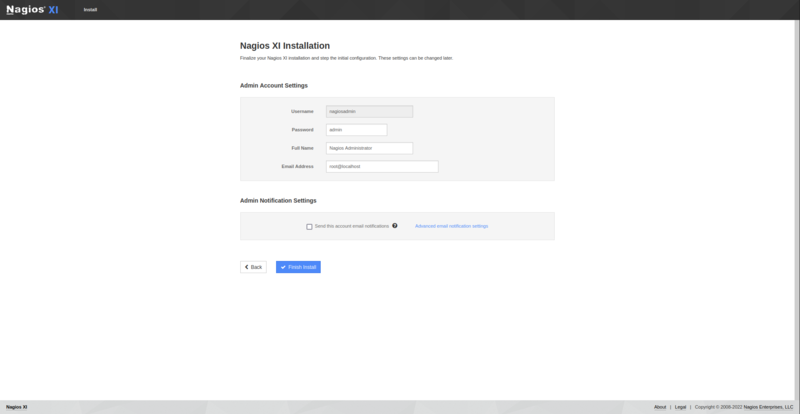
Task: Open the Install item in top navigation
Action: 90,10
